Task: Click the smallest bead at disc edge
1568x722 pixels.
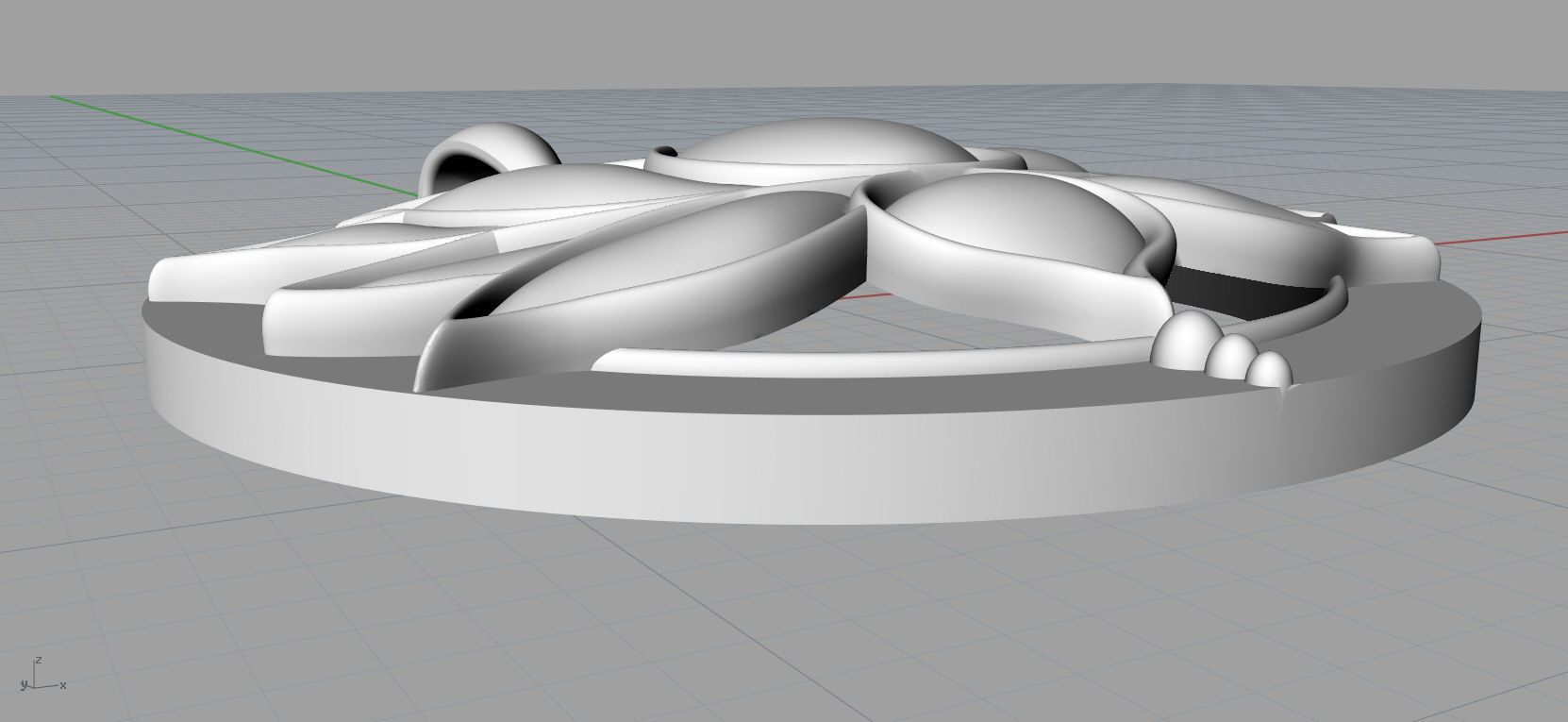Action: click(x=1270, y=369)
